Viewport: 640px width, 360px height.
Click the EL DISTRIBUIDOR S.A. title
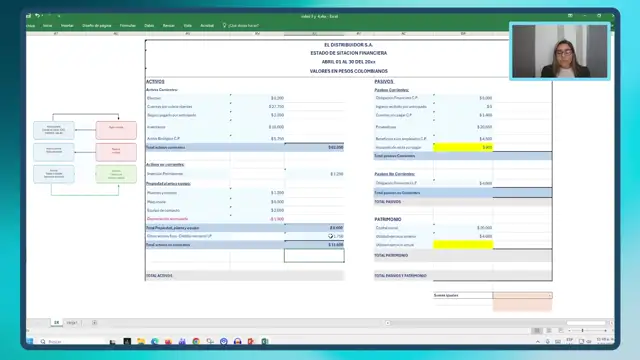point(349,45)
